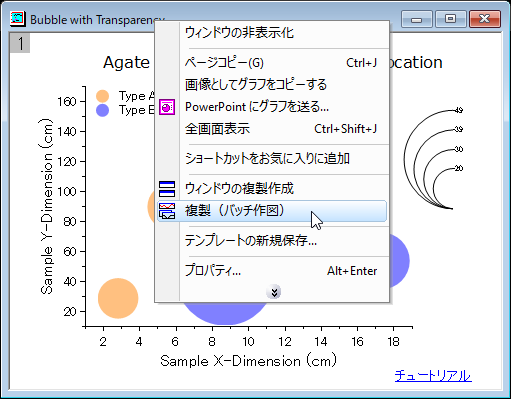
Task: Click the Y axis tick label 160
Action: (67, 101)
